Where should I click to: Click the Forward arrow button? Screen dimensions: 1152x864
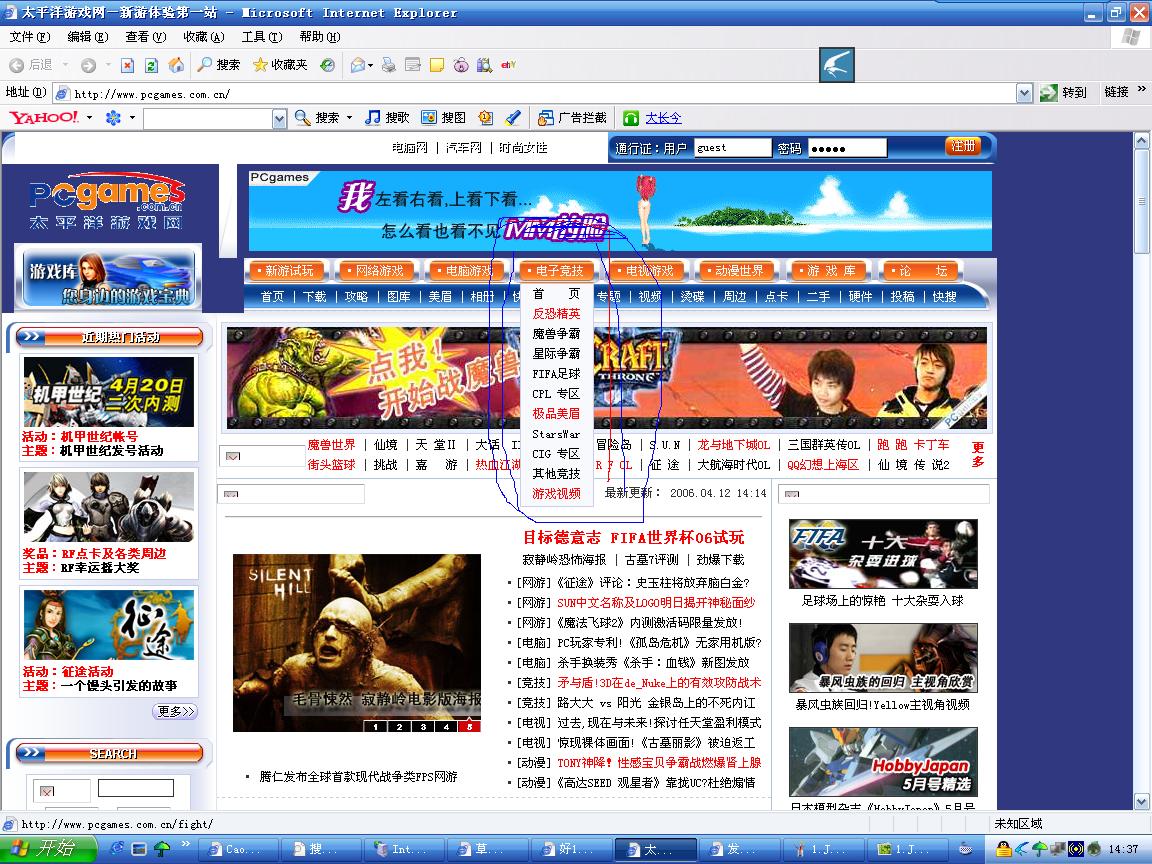(88, 65)
